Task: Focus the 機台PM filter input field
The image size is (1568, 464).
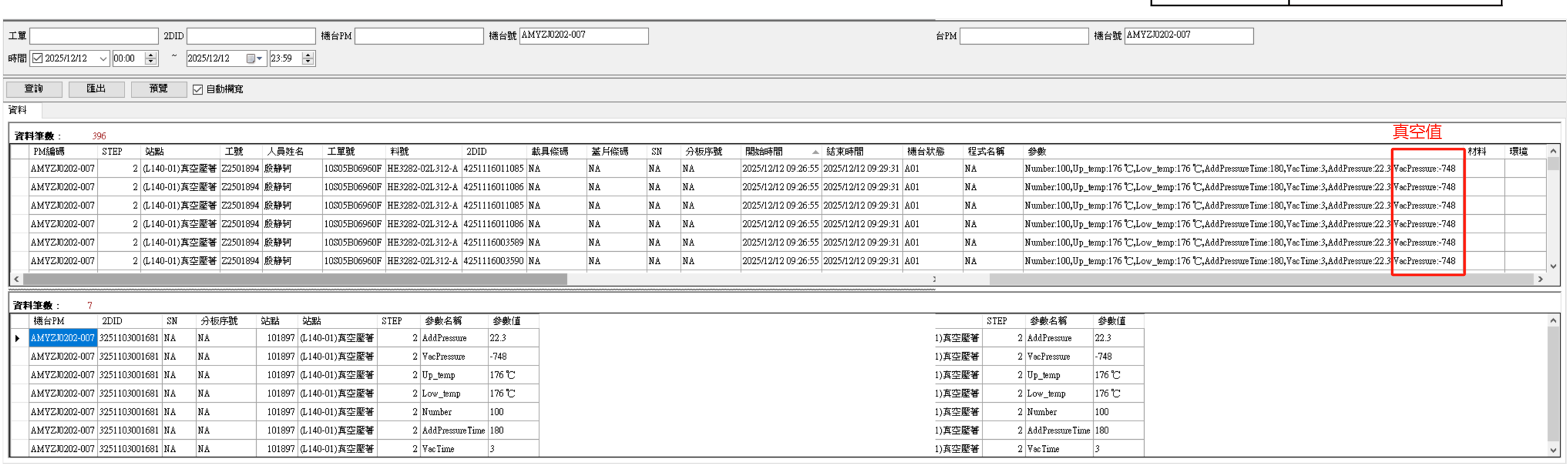Action: pyautogui.click(x=419, y=36)
